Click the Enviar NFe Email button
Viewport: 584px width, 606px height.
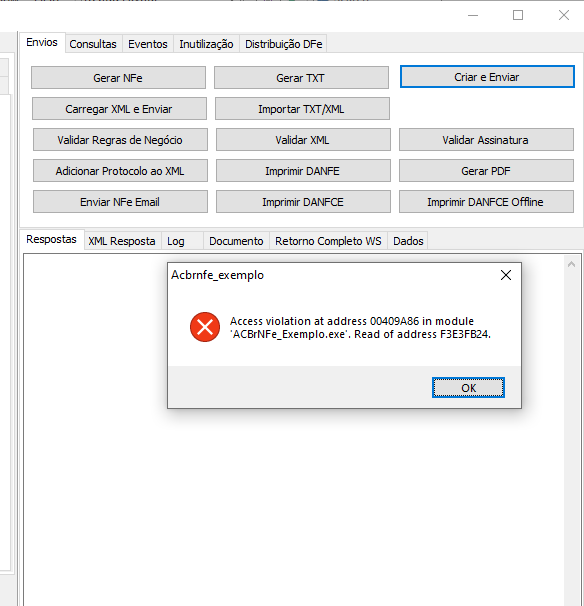pyautogui.click(x=120, y=201)
